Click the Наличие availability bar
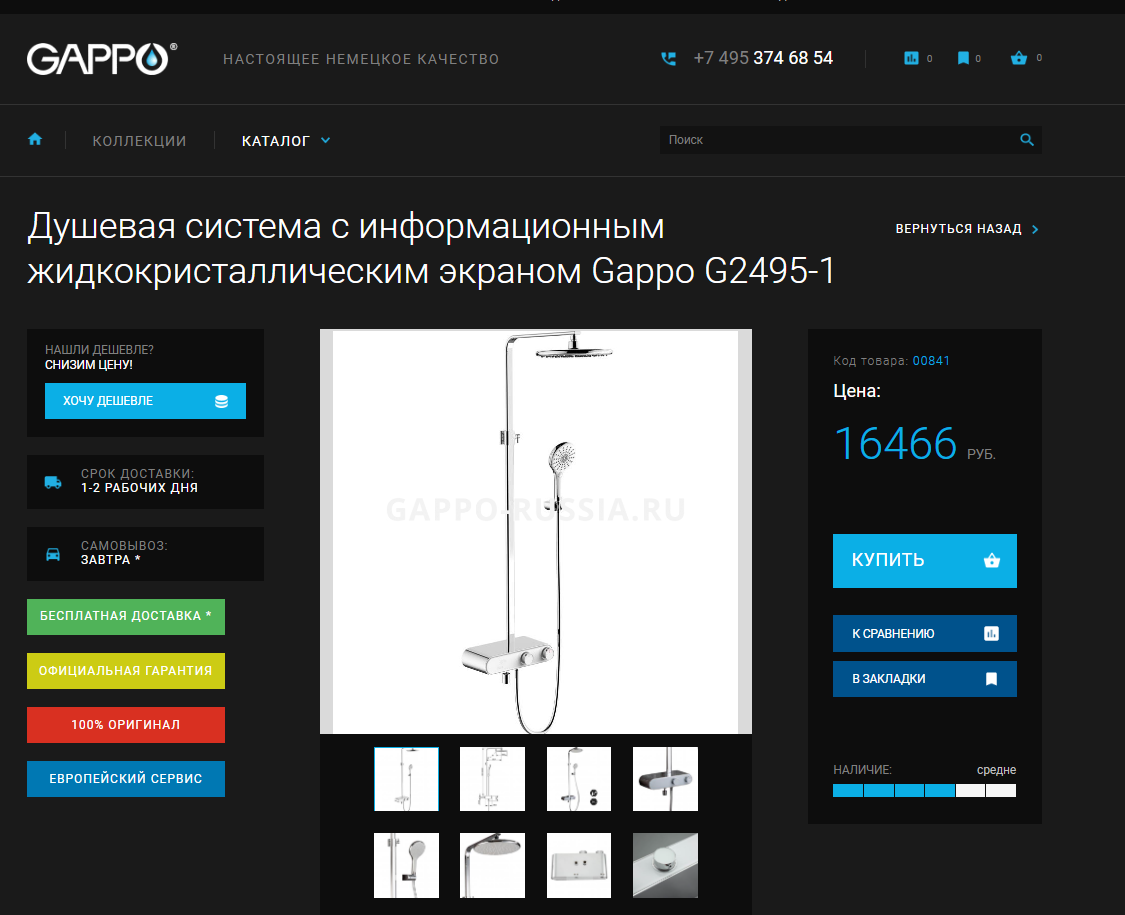This screenshot has height=915, width=1125. click(924, 791)
